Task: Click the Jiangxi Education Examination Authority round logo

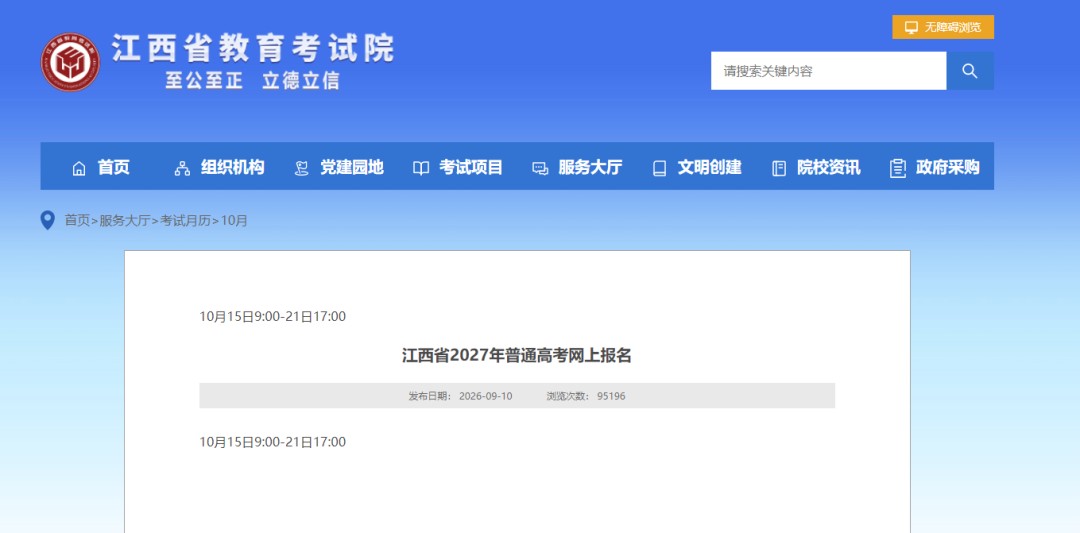Action: 70,63
